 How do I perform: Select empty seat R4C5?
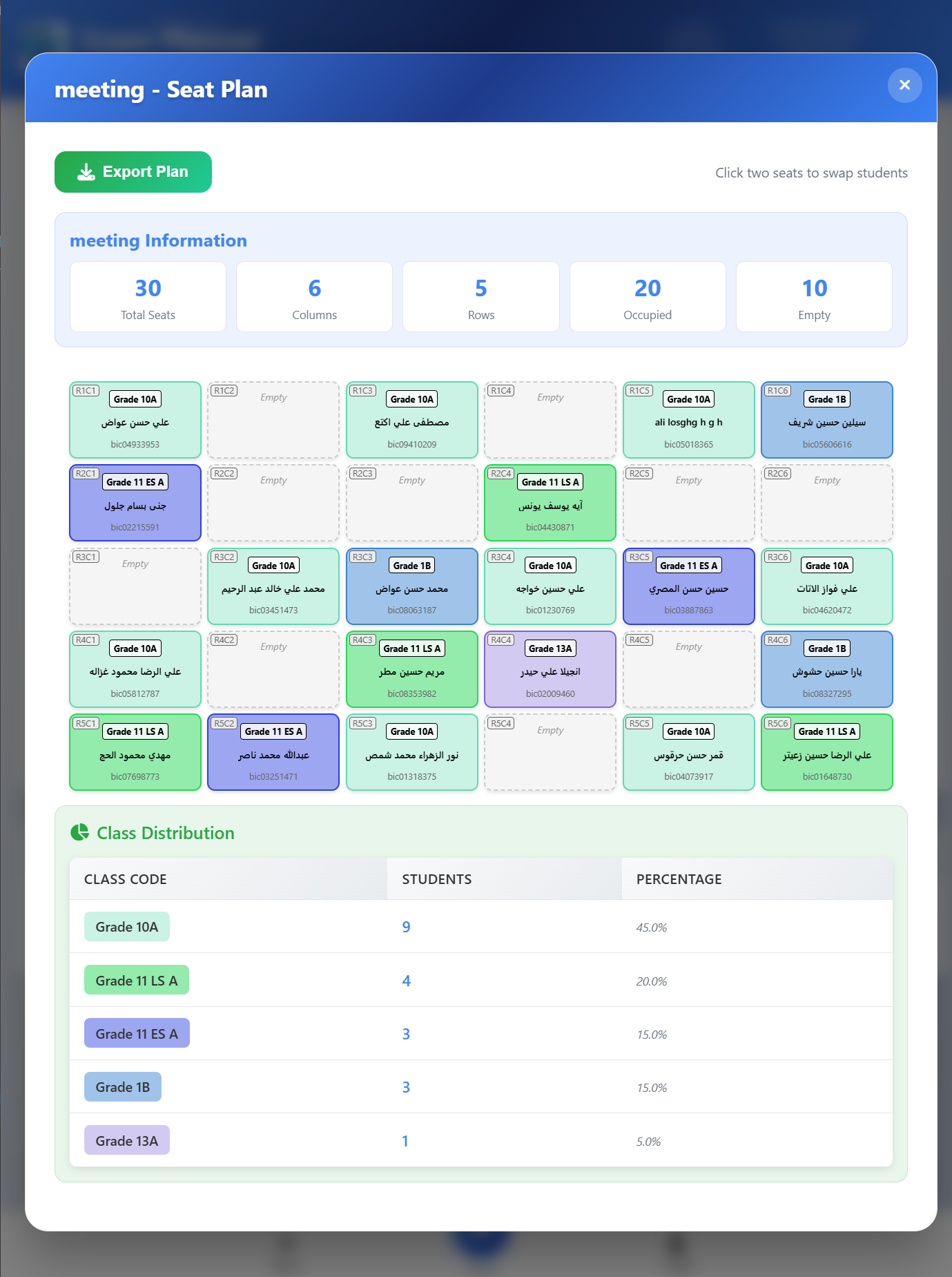689,669
